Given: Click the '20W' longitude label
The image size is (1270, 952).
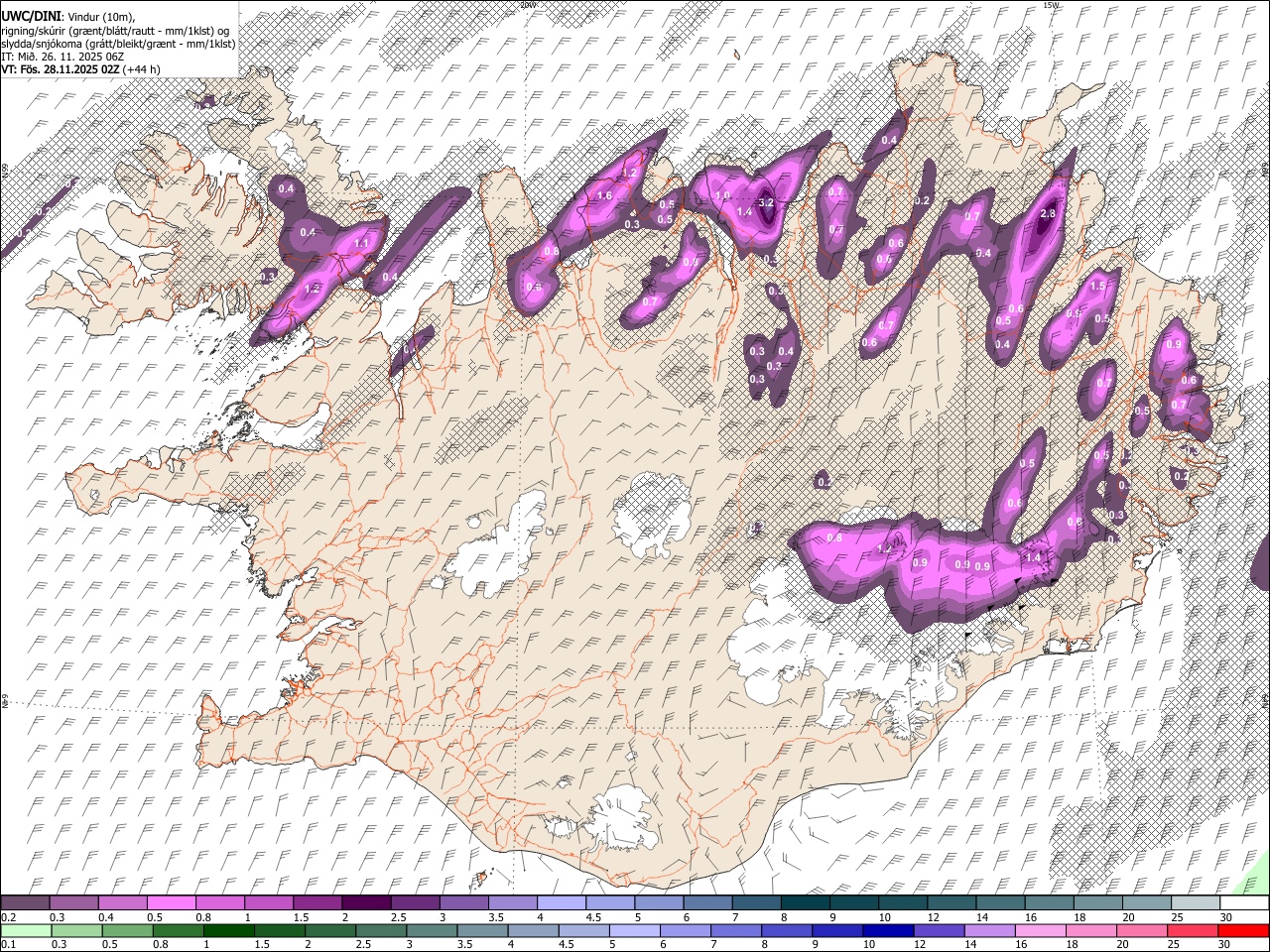Looking at the screenshot, I should pyautogui.click(x=528, y=5).
